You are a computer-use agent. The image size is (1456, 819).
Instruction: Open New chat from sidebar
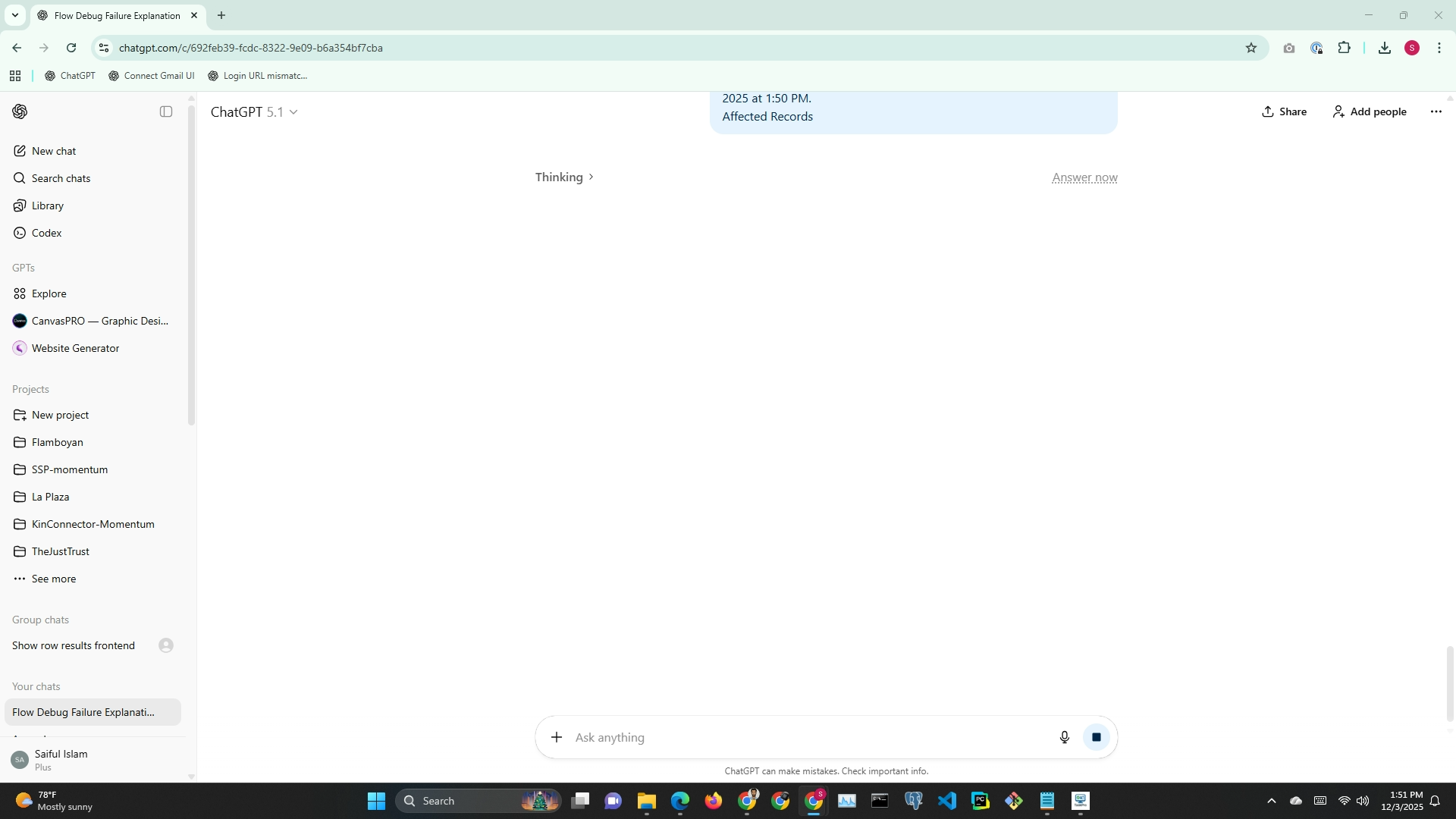[53, 151]
